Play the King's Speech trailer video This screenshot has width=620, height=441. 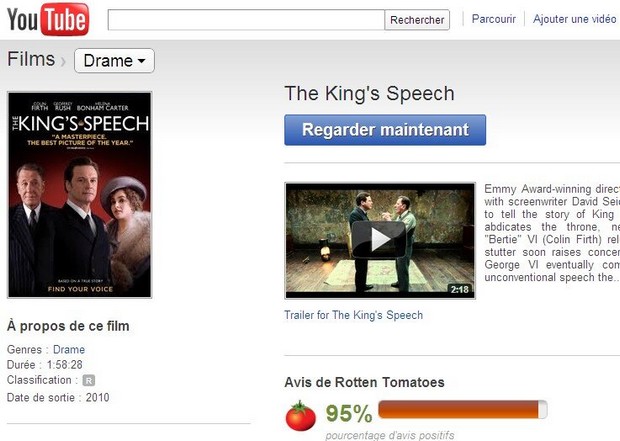pos(378,239)
